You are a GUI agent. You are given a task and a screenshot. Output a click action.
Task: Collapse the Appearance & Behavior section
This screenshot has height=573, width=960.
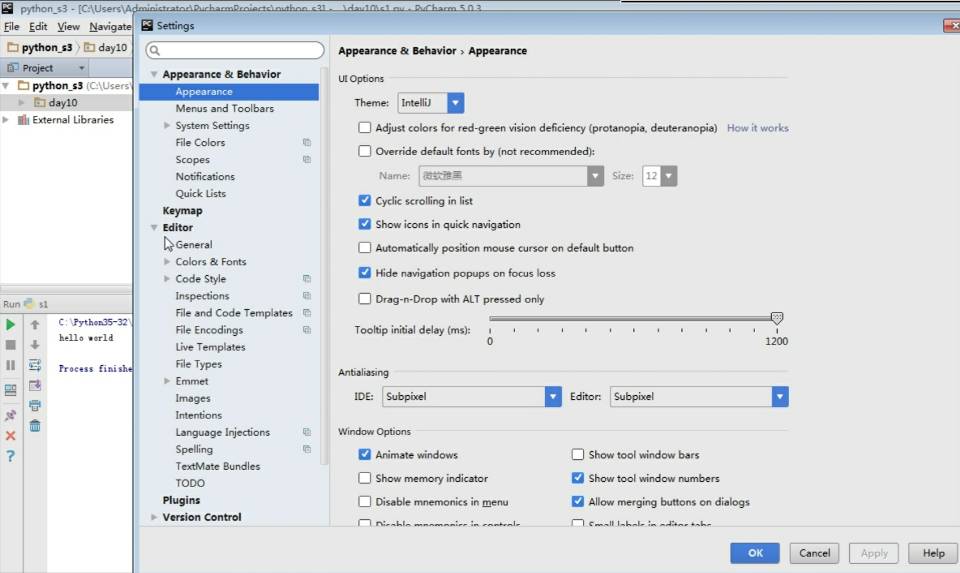tap(154, 74)
